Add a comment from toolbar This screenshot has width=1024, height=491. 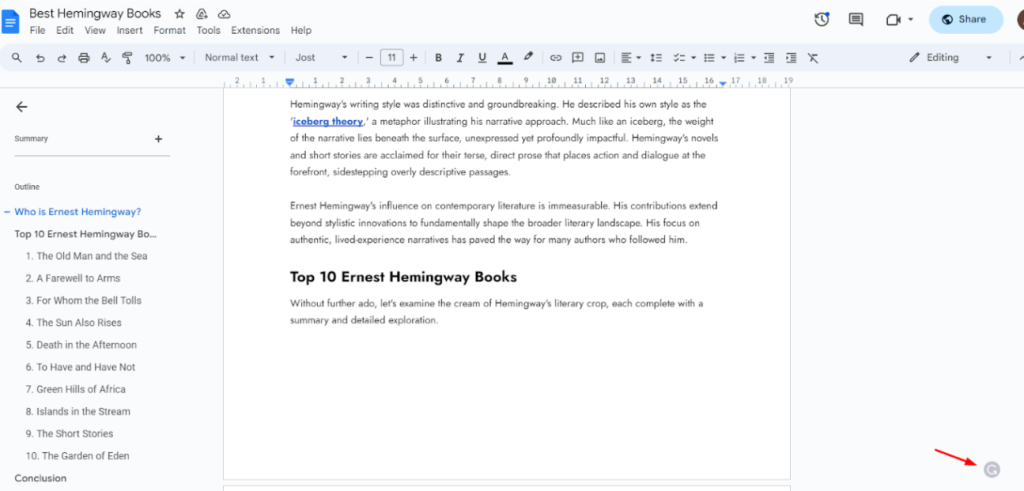click(577, 57)
